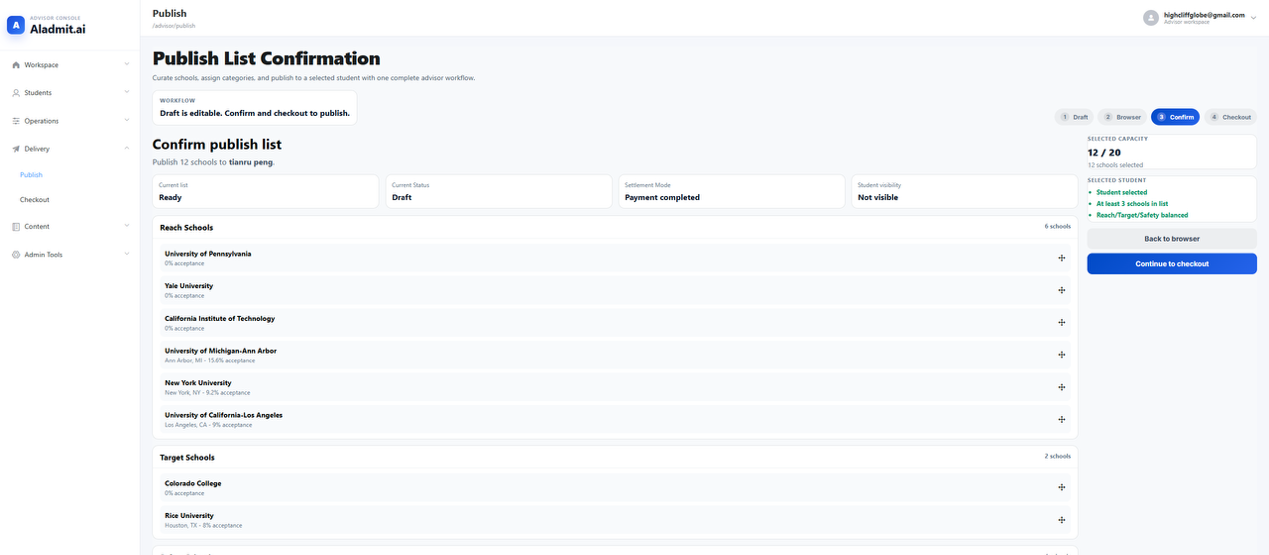Collapse the Delivery menu chevron
Viewport: 1269px width, 555px height.
point(127,149)
